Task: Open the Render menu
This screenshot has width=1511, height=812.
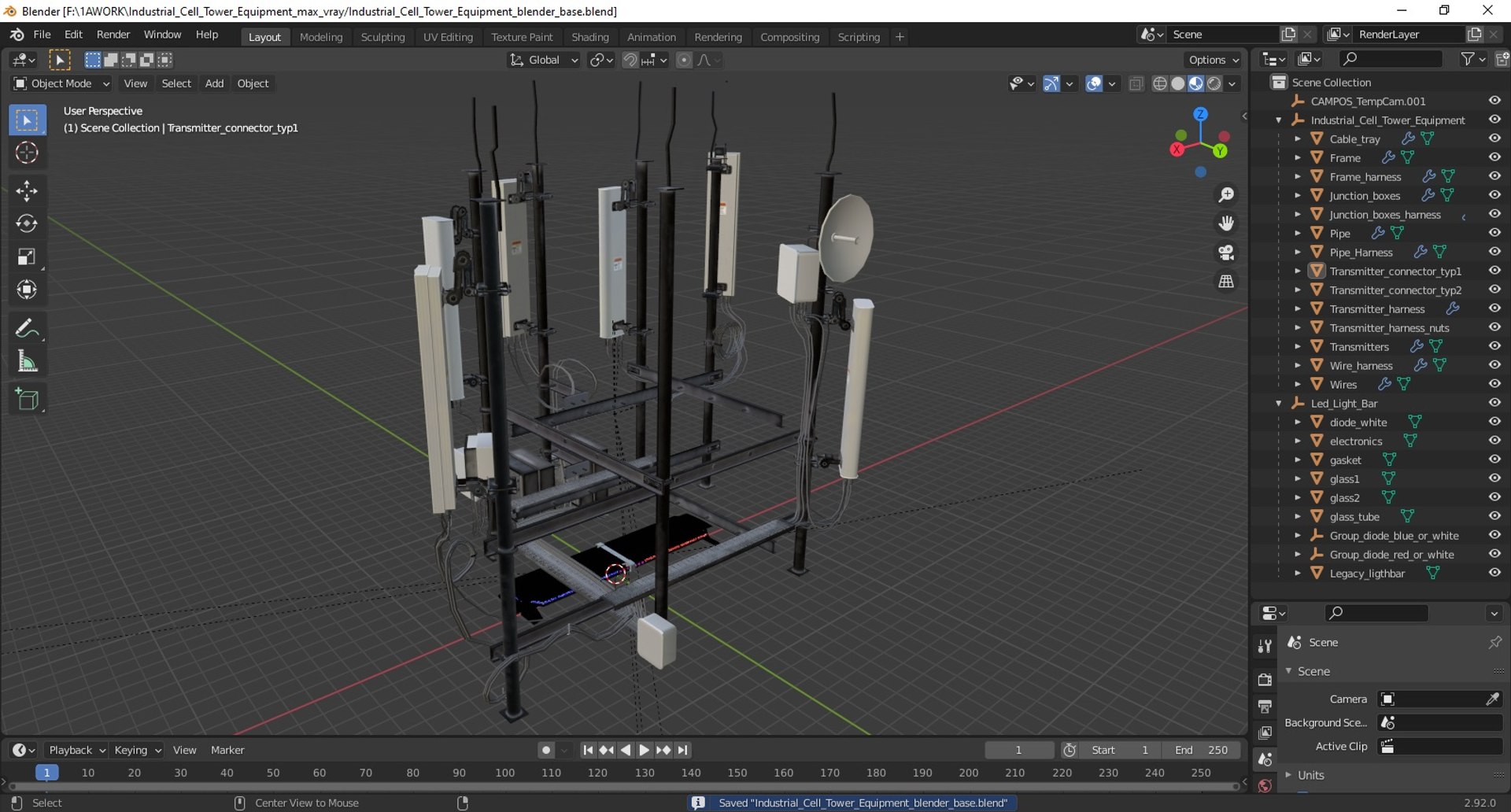Action: (x=113, y=35)
